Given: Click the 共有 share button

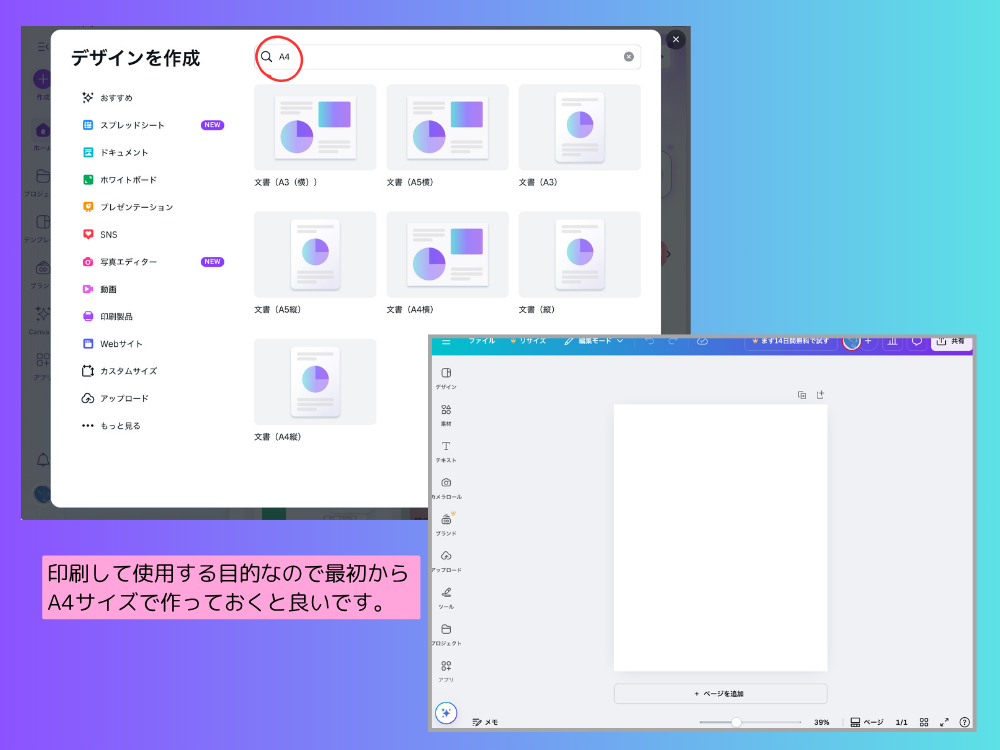Looking at the screenshot, I should tap(951, 342).
